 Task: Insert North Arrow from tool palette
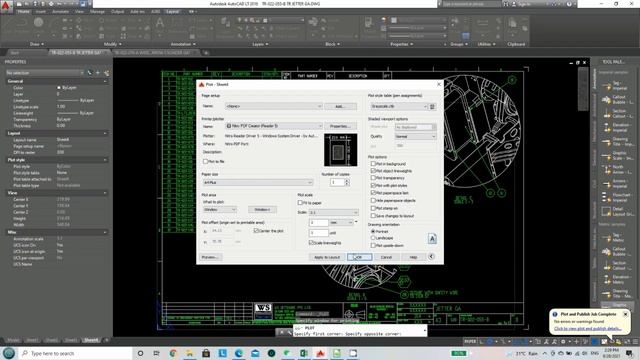point(617,169)
